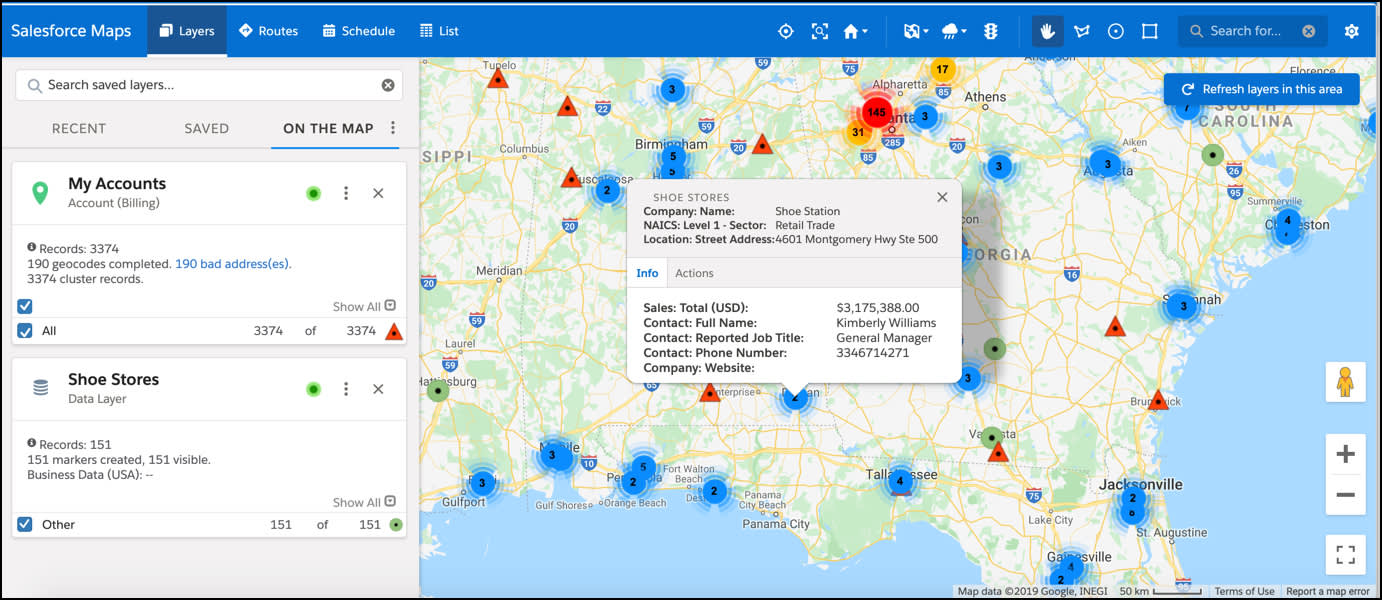
Task: Click Report a map error link
Action: [1328, 591]
